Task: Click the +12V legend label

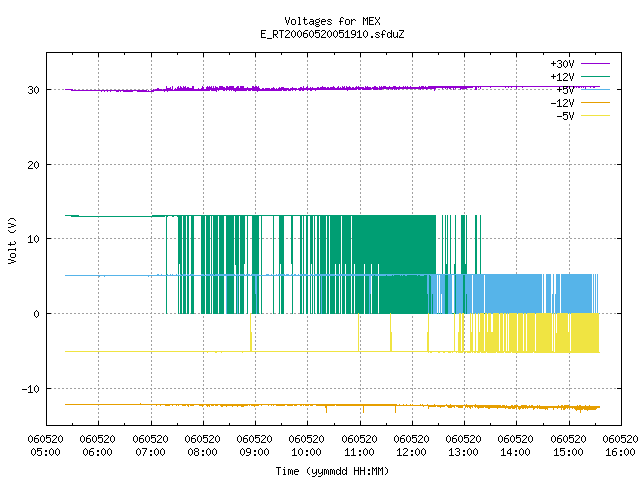Action: click(x=562, y=77)
